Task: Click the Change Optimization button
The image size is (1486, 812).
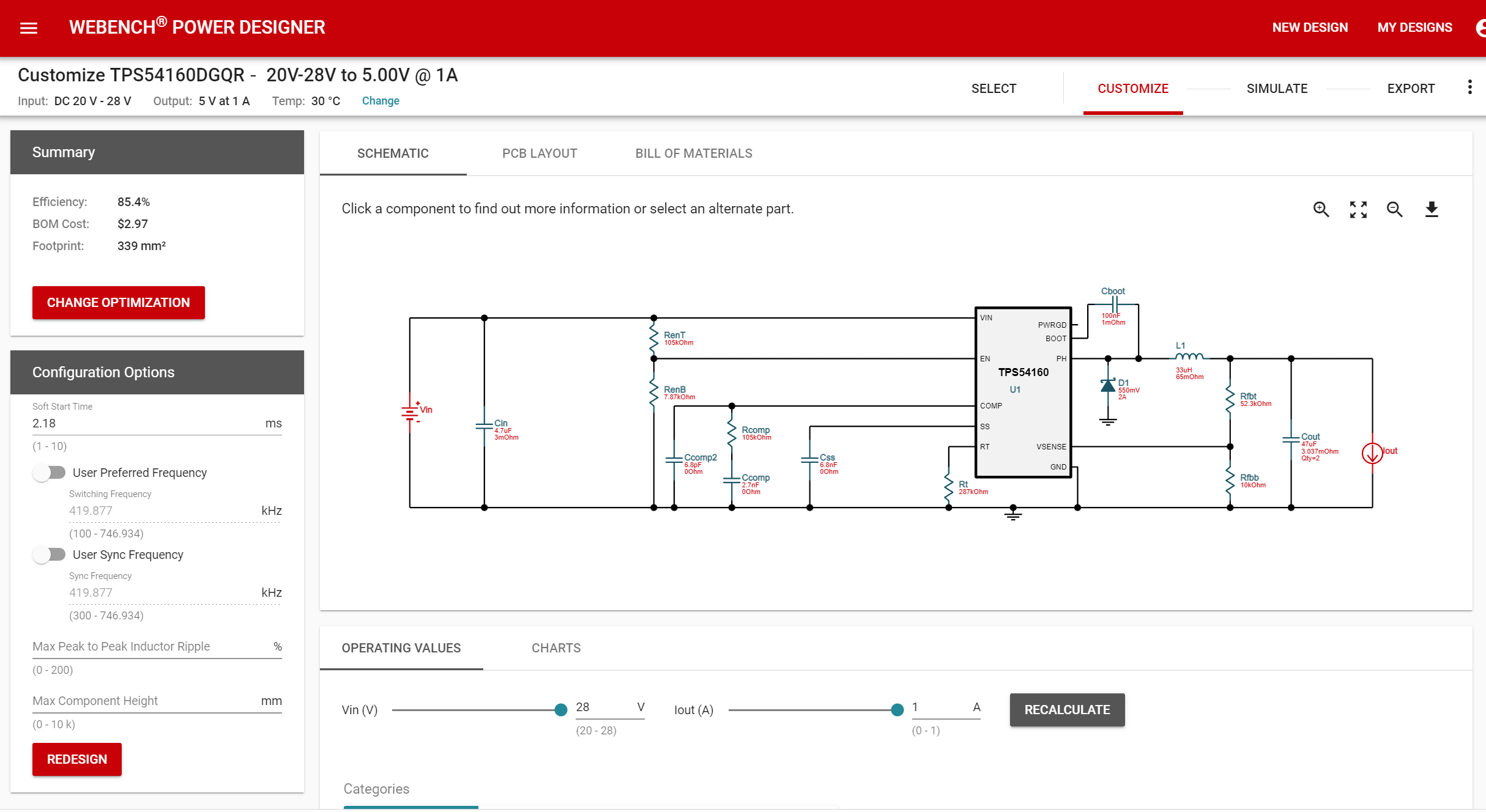Action: click(x=119, y=303)
